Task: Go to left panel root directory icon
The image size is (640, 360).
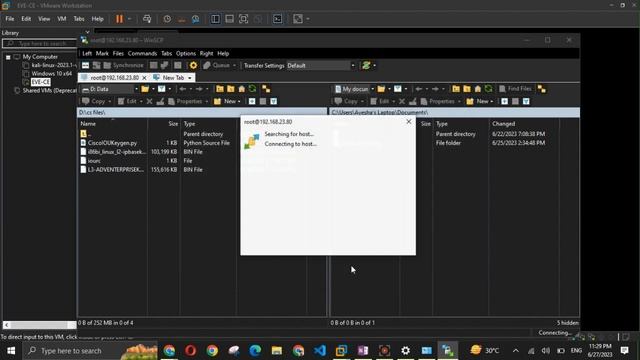Action: pyautogui.click(x=231, y=89)
